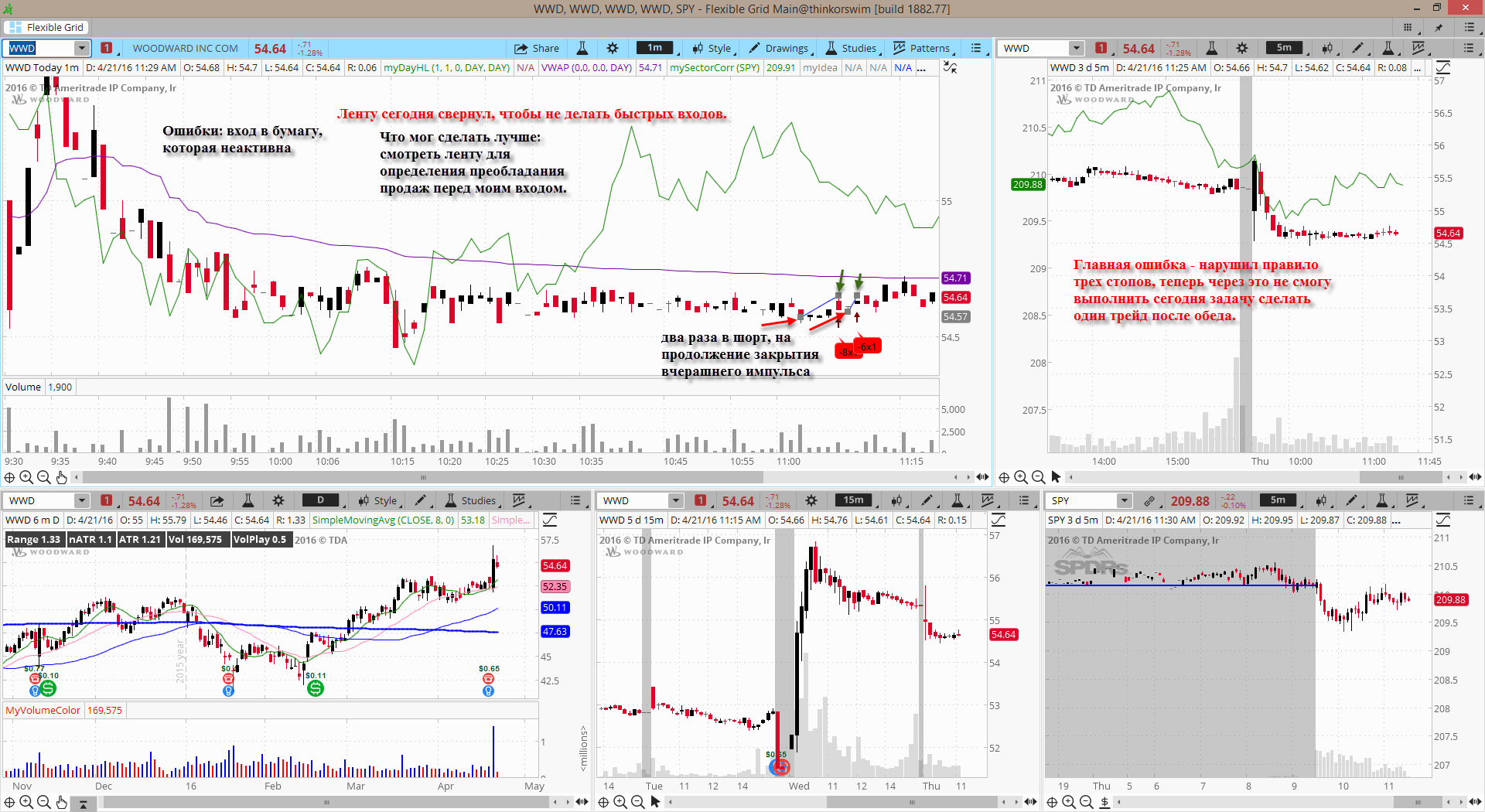Click the flask icon beside Share in 1m chart
1485x812 pixels.
pos(582,48)
